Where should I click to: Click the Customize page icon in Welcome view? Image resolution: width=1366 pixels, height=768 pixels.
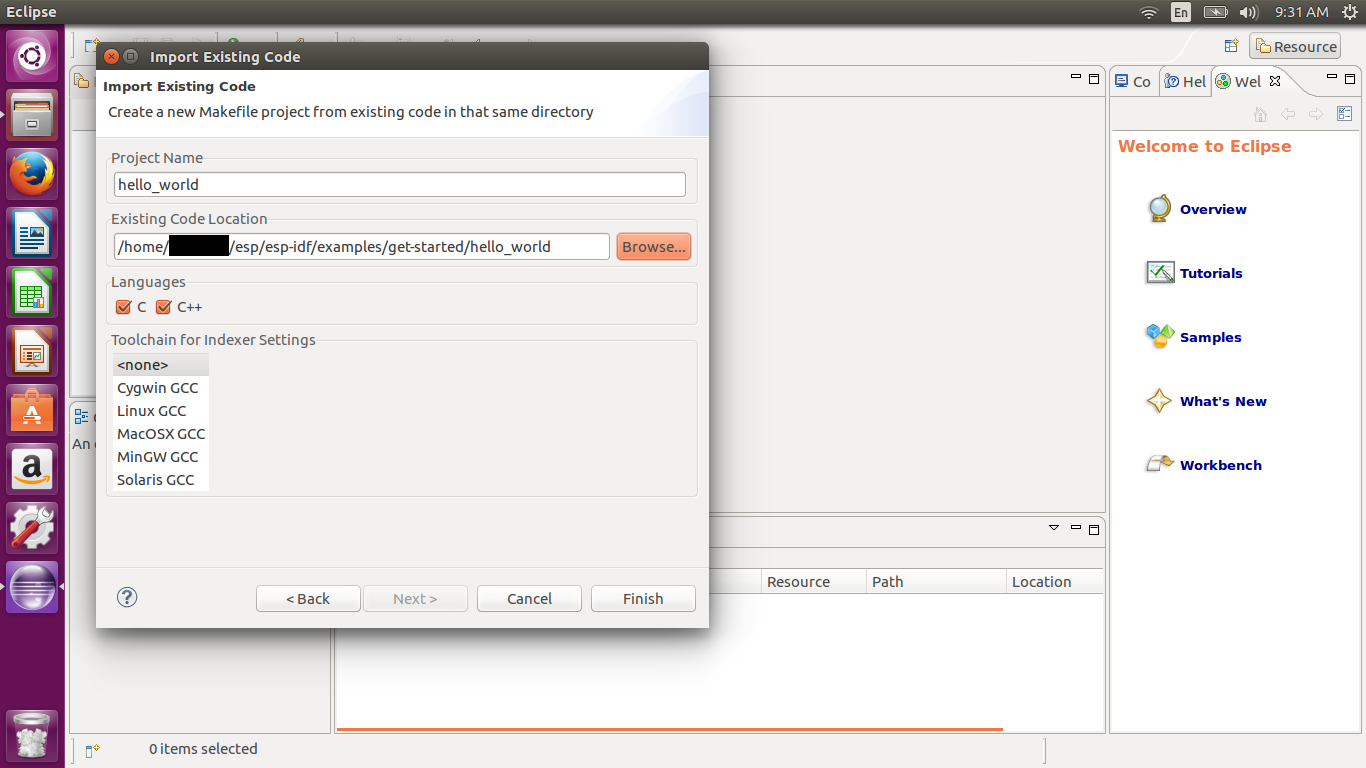(1345, 114)
